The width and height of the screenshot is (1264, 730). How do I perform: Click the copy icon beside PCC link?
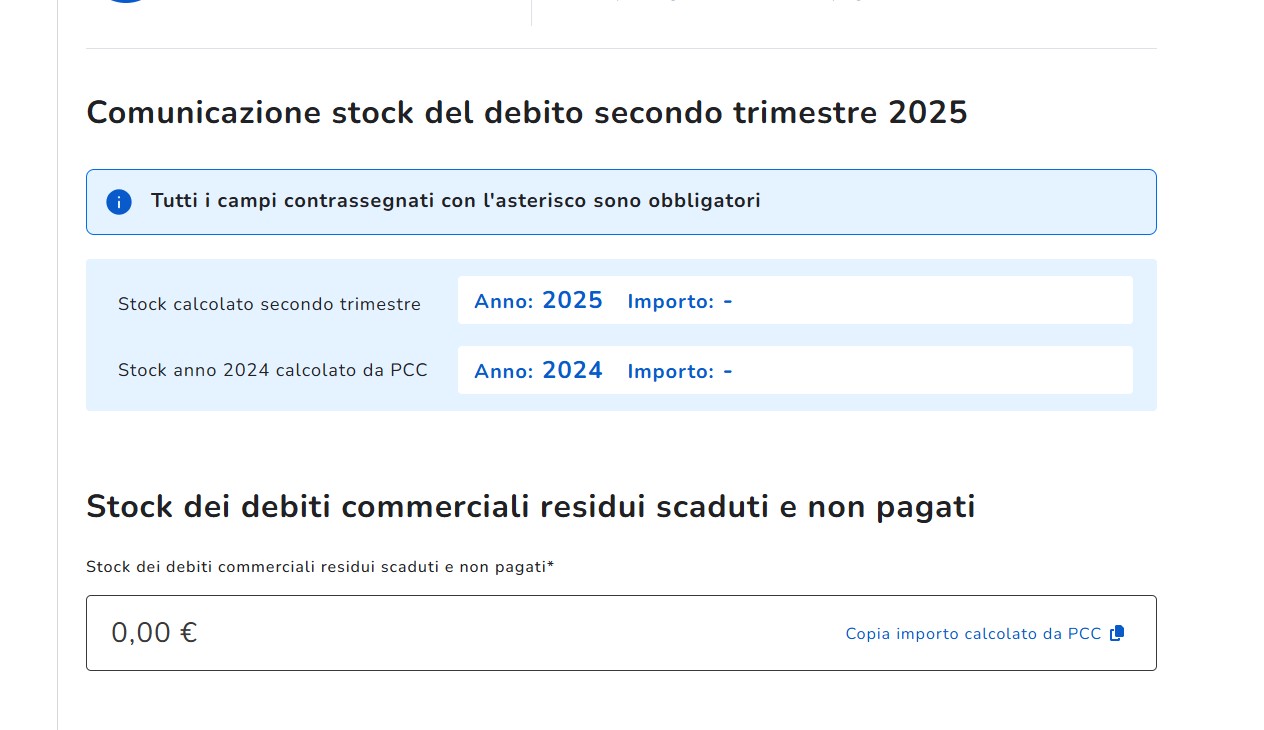tap(1117, 633)
